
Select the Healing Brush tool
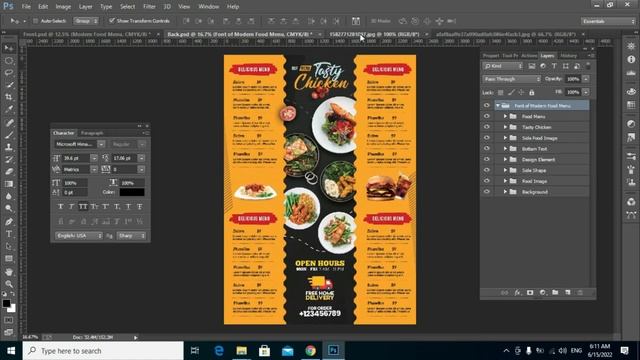[x=9, y=122]
